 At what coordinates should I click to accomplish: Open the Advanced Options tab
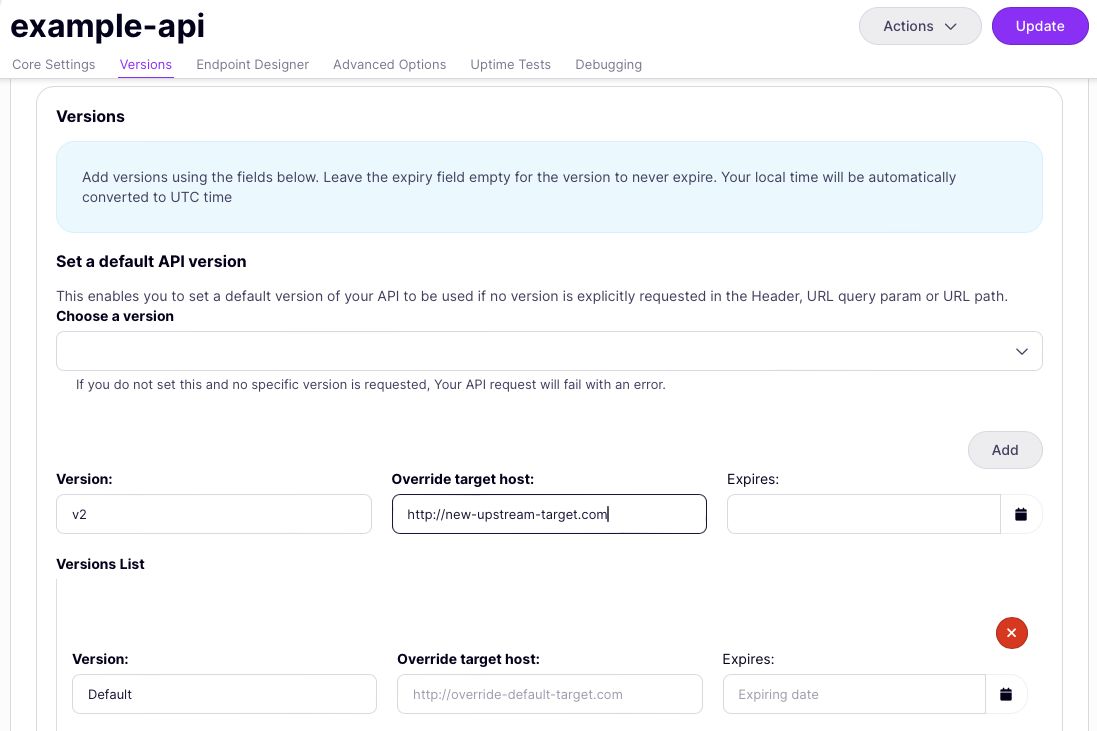tap(389, 64)
